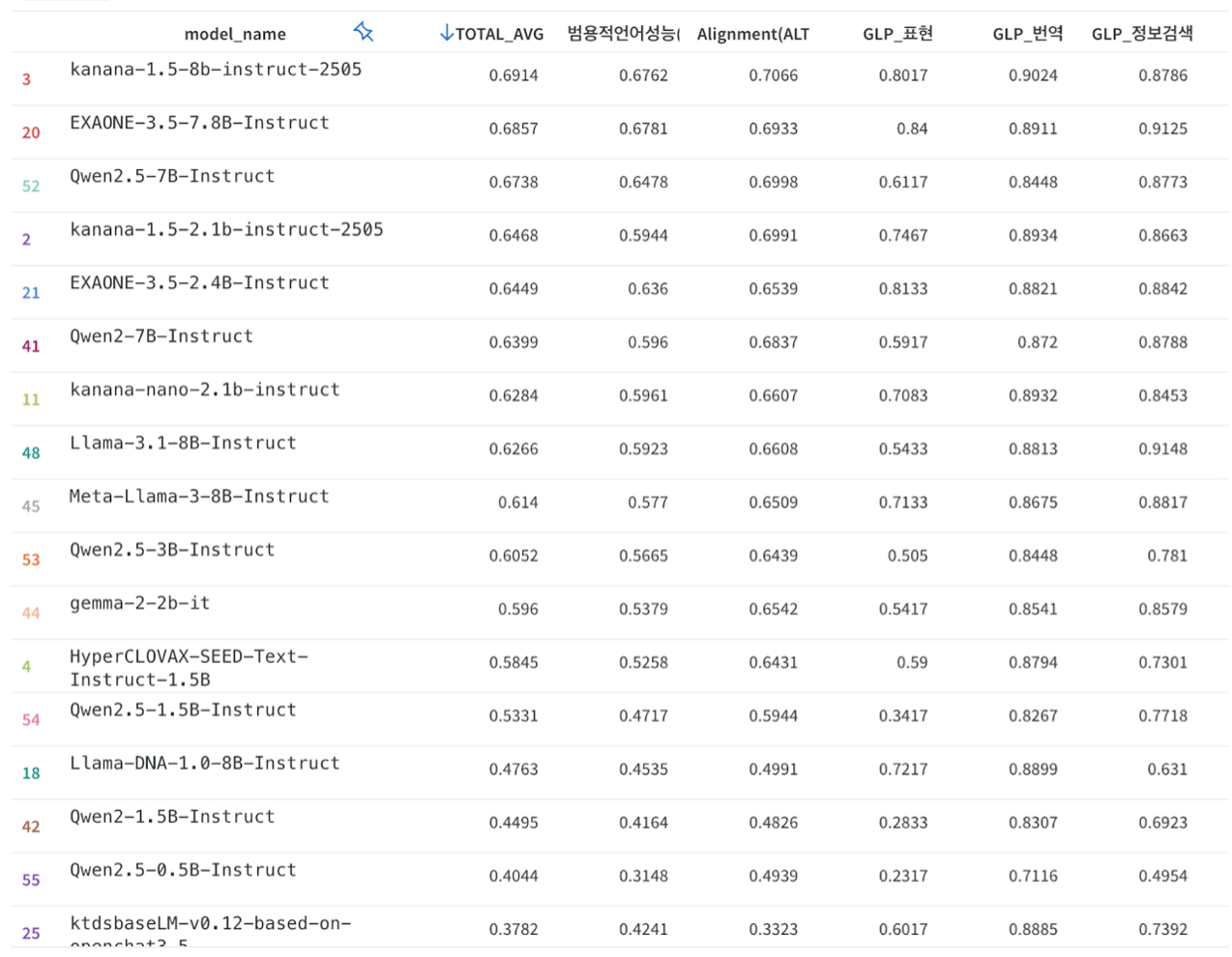
Task: Click the Llama-DNA-1.0-8B-Instruct model name
Action: [x=205, y=763]
